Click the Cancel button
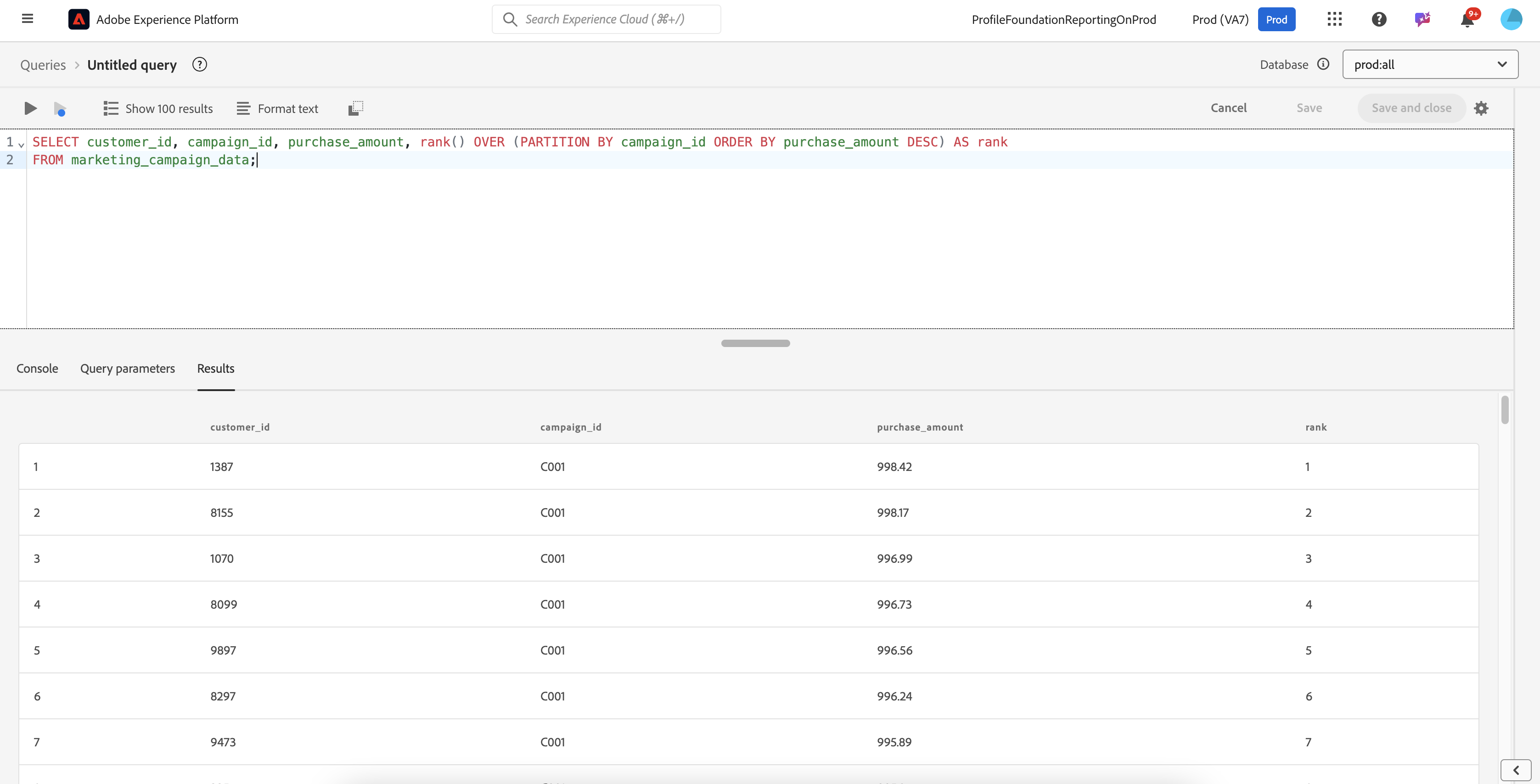 (x=1229, y=108)
